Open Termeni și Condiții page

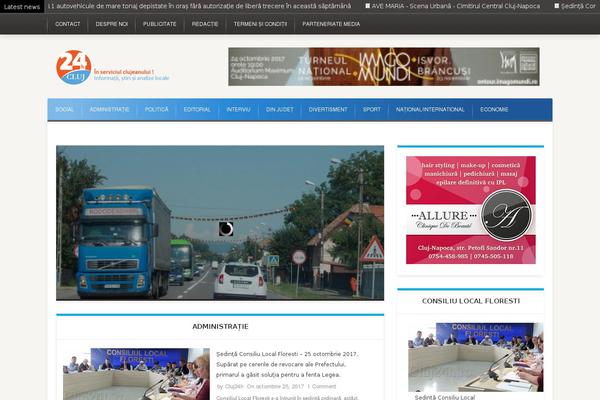(260, 24)
